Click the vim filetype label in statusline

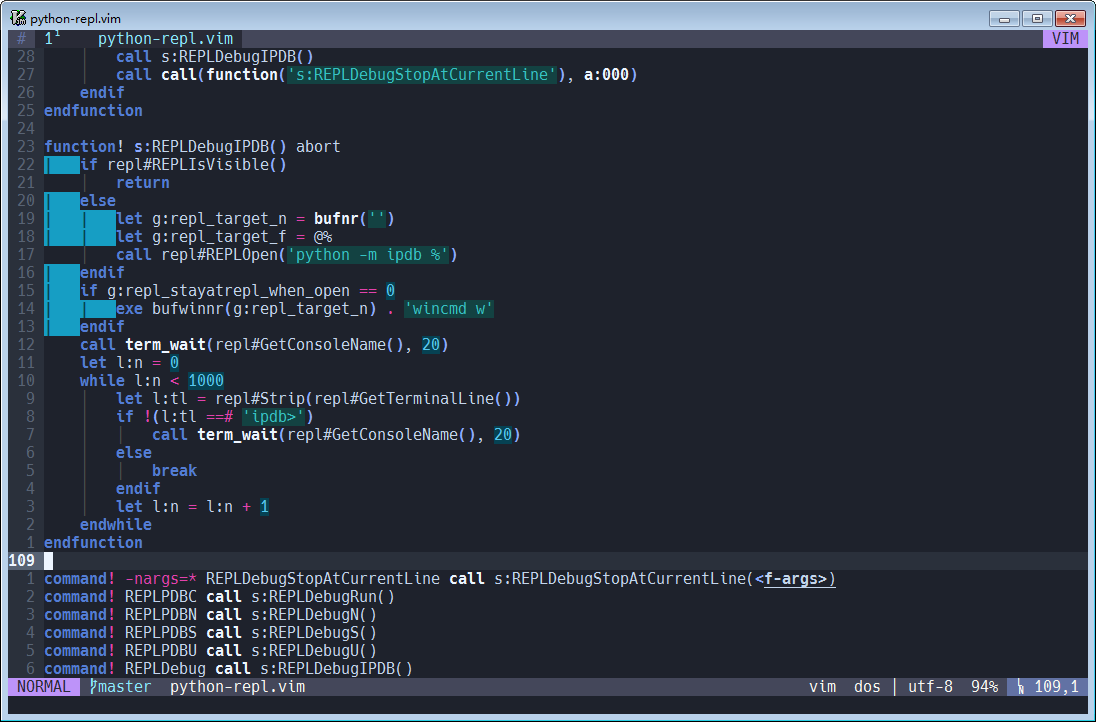click(823, 686)
